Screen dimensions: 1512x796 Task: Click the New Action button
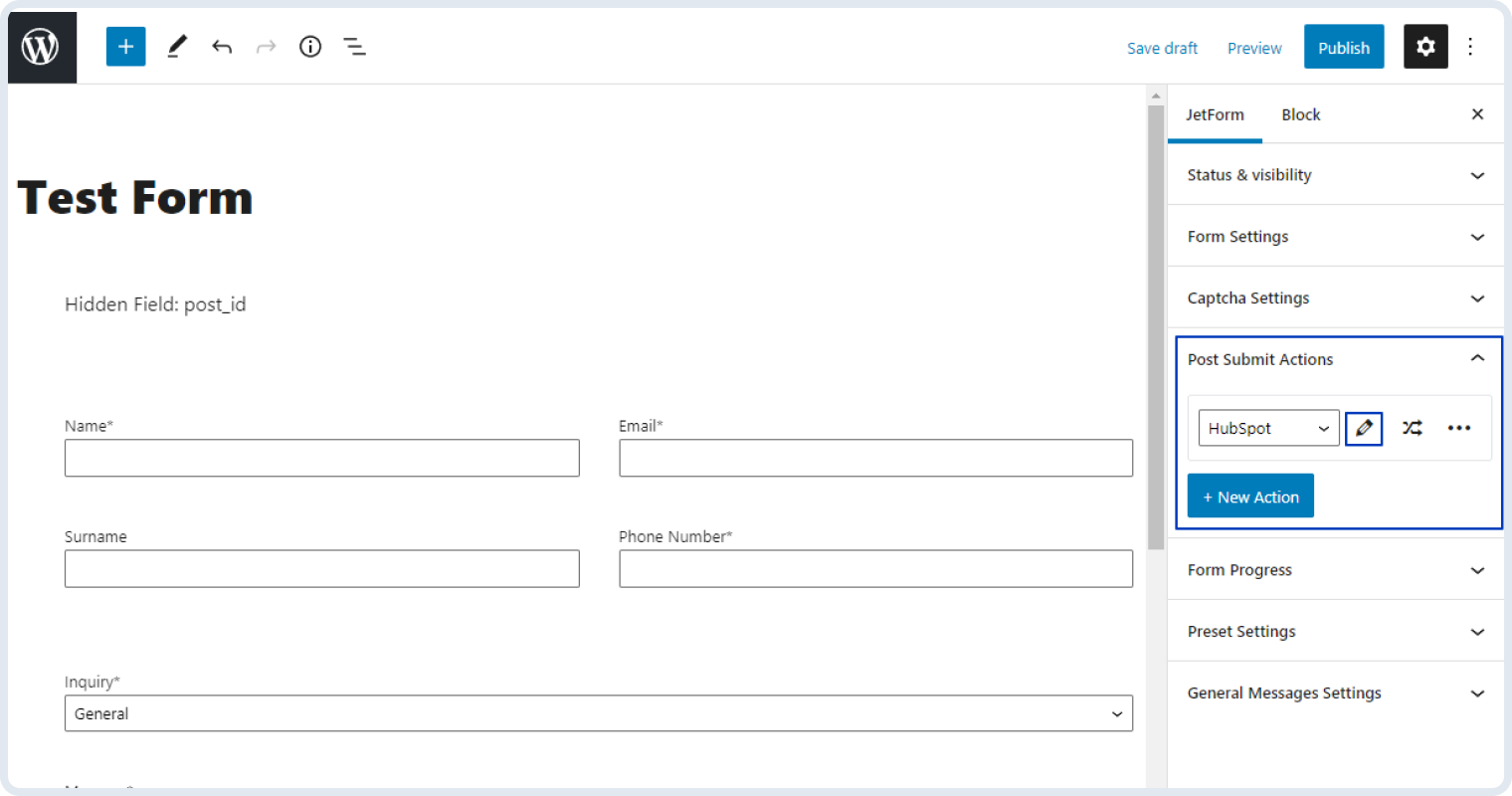click(1250, 496)
